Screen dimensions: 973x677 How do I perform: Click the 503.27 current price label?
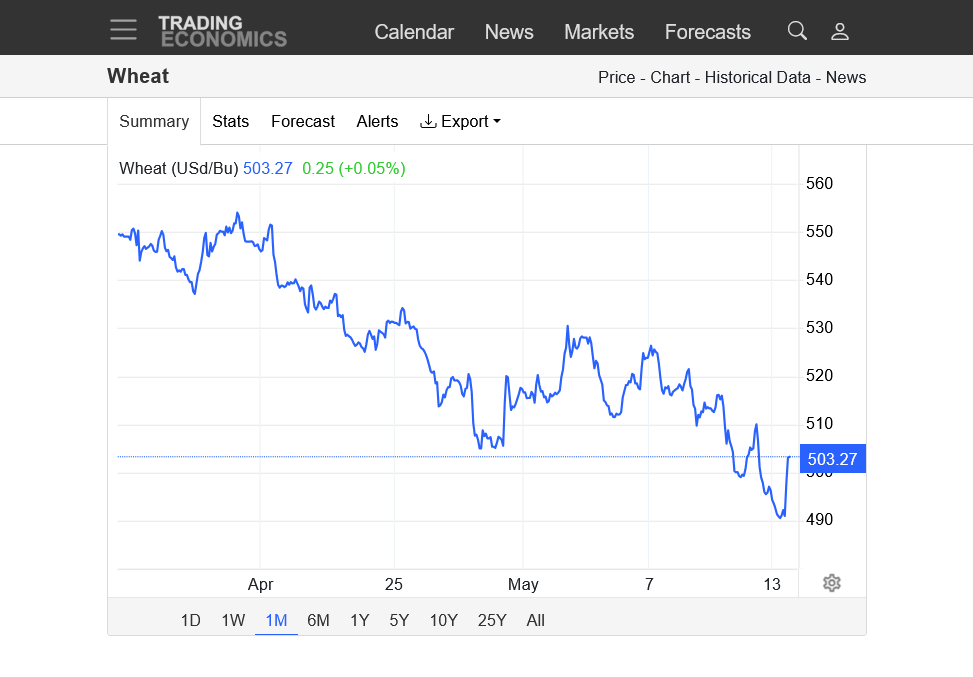pyautogui.click(x=832, y=459)
